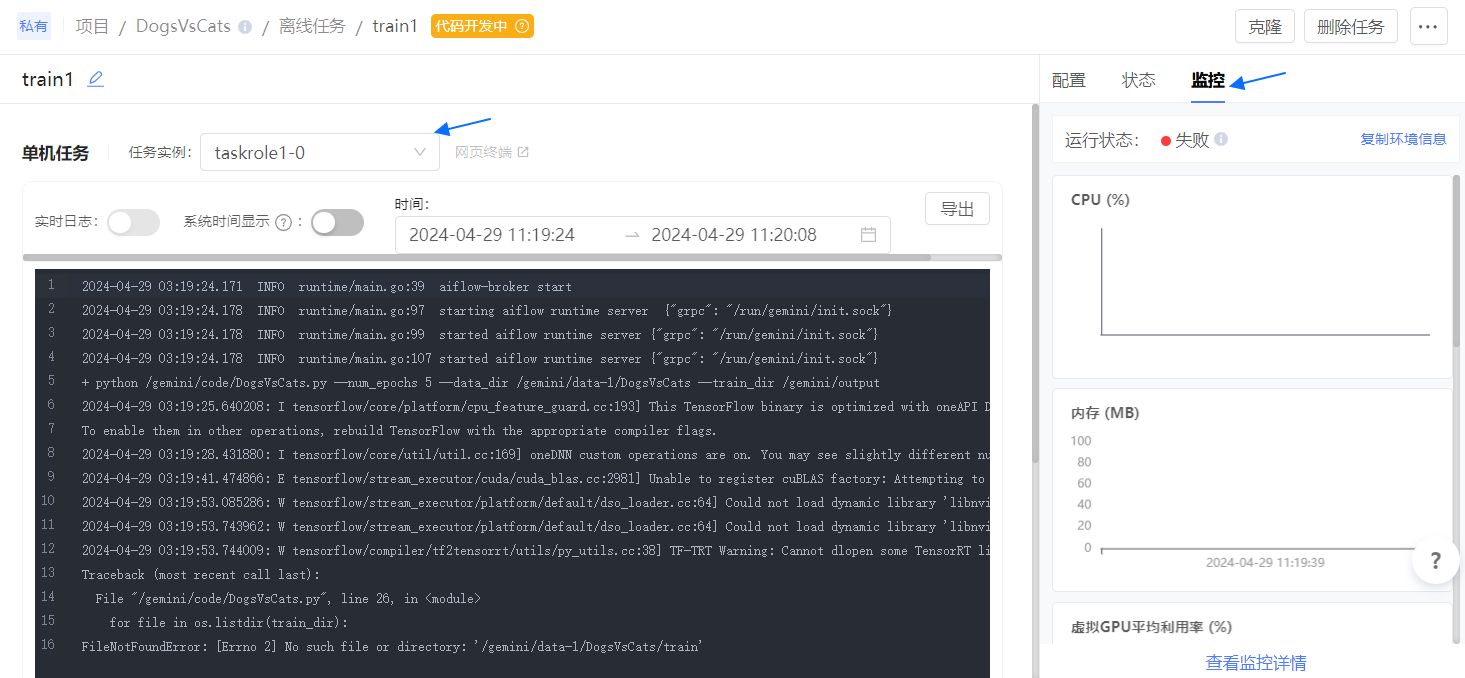This screenshot has width=1465, height=678.
Task: Click the 克隆 button
Action: (1265, 27)
